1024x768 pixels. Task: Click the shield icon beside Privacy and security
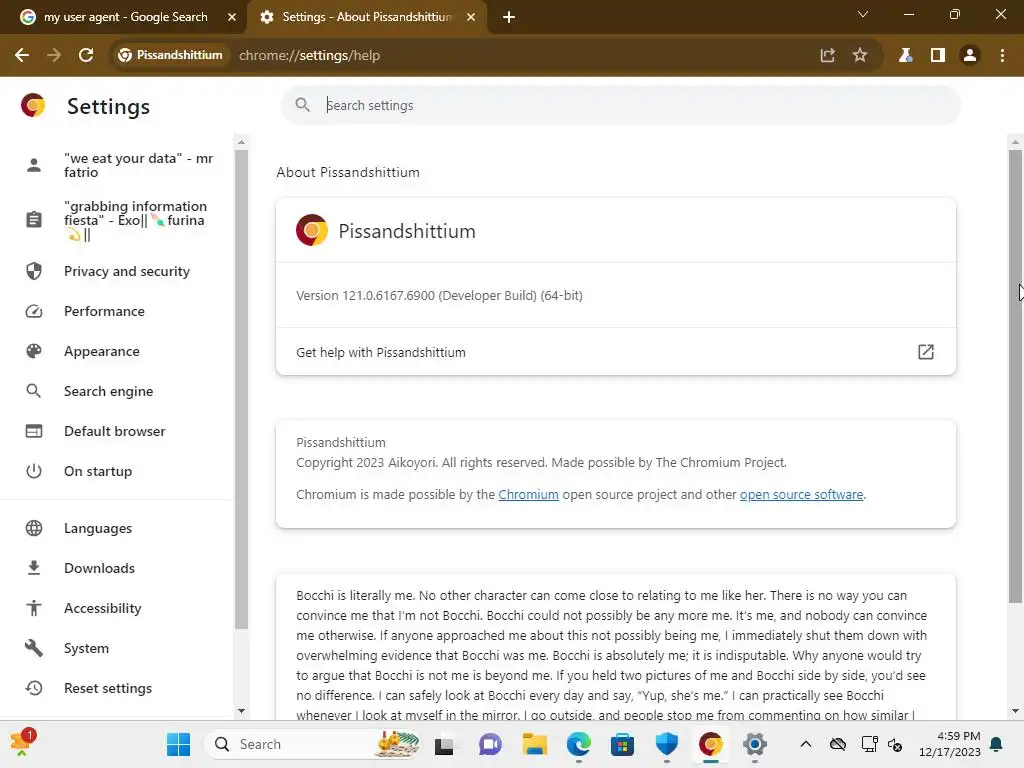[34, 271]
